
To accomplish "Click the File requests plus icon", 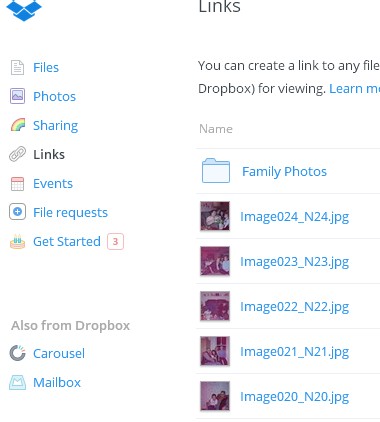I will click(17, 212).
